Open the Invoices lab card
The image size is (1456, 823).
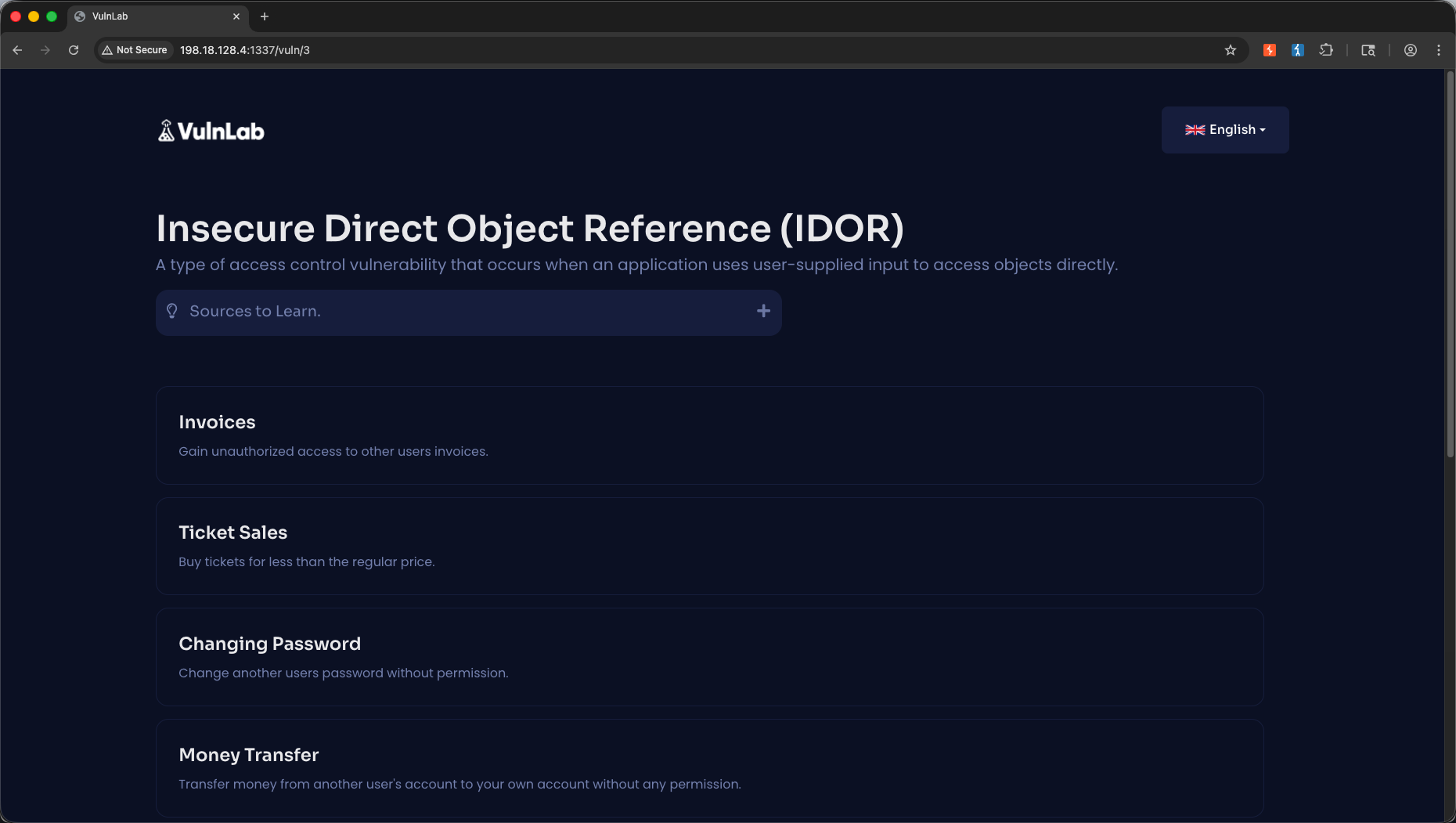tap(710, 435)
